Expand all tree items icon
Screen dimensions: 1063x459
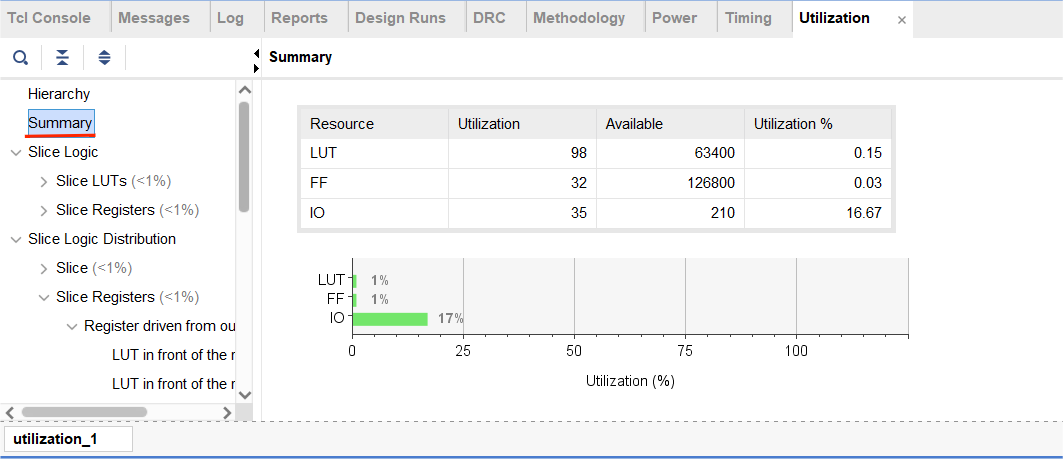(104, 57)
